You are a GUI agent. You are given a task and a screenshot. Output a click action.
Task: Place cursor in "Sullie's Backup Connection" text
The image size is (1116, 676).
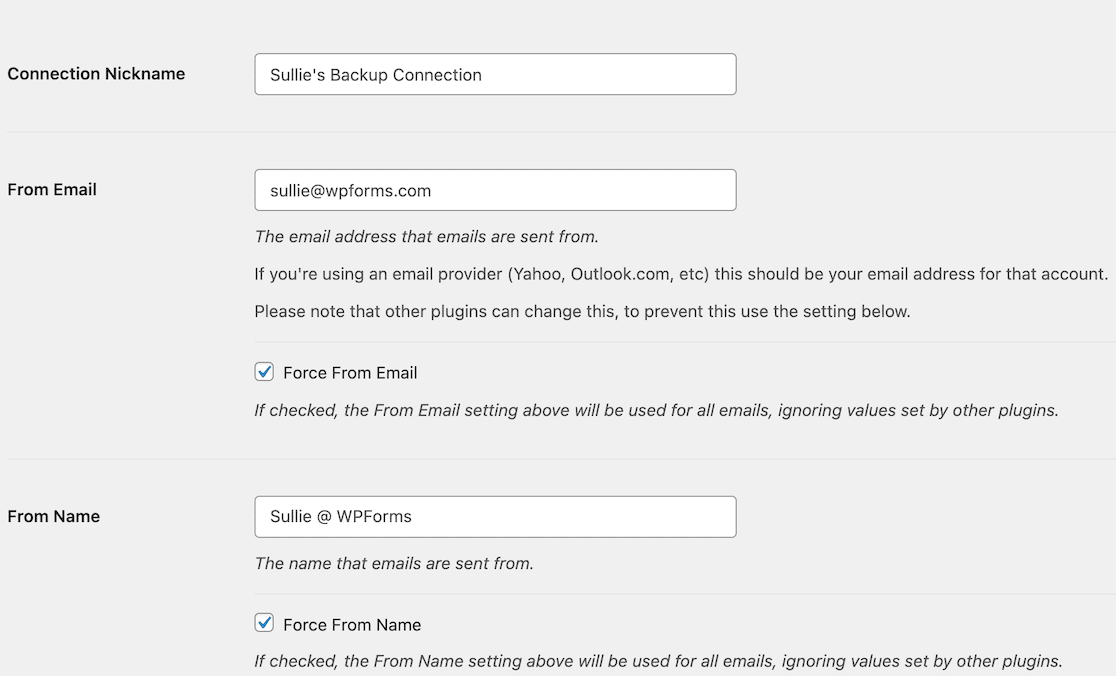[x=376, y=75]
